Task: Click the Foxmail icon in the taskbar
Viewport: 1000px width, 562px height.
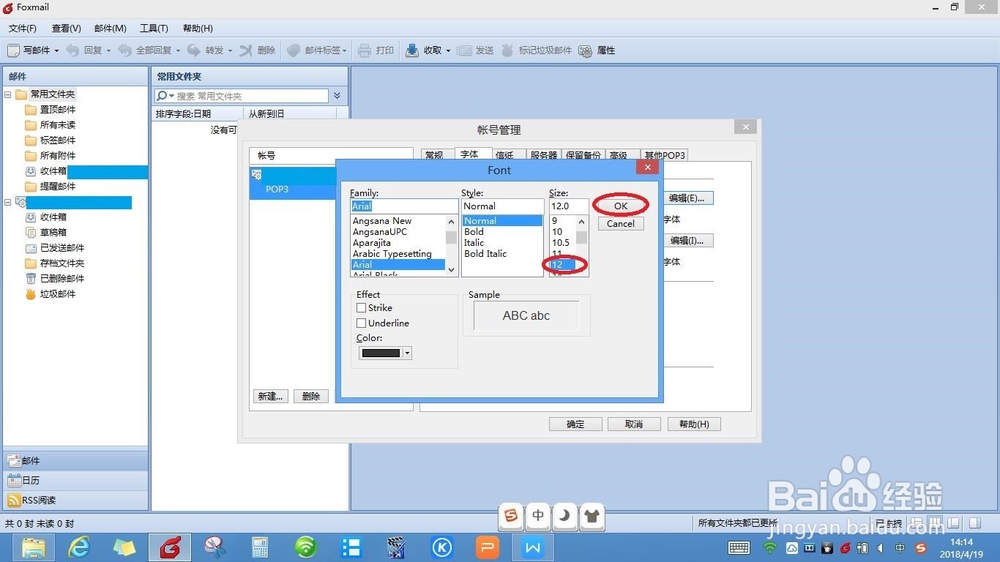Action: click(170, 547)
